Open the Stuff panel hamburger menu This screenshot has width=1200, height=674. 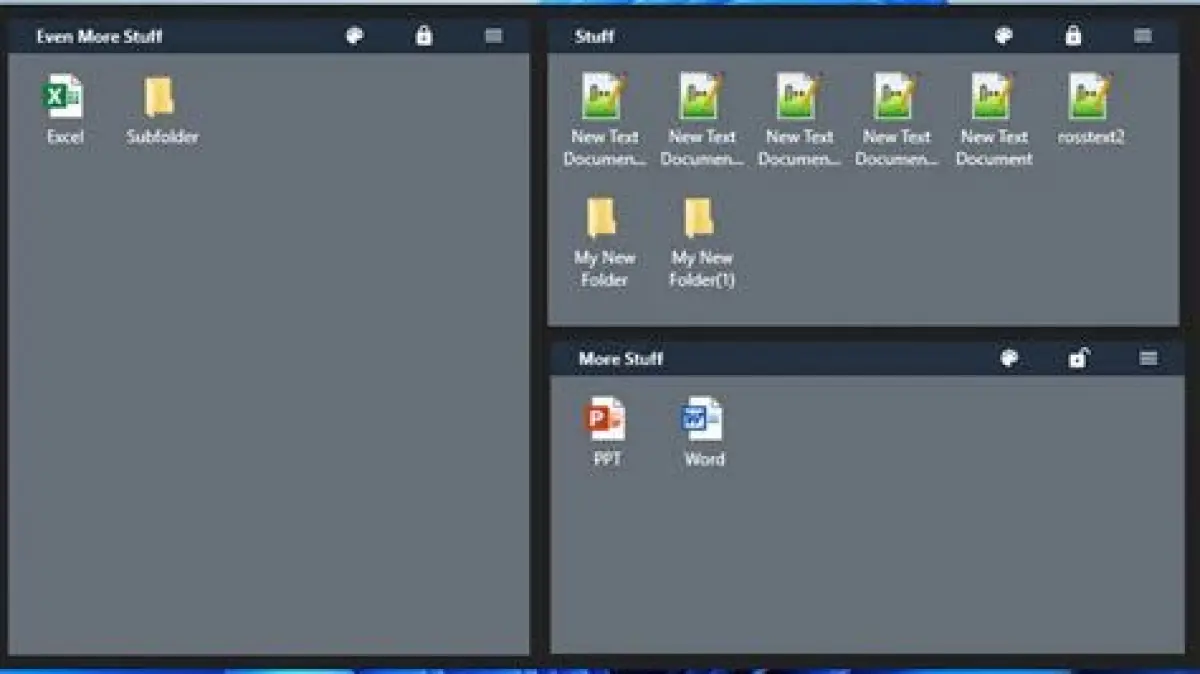[1143, 36]
